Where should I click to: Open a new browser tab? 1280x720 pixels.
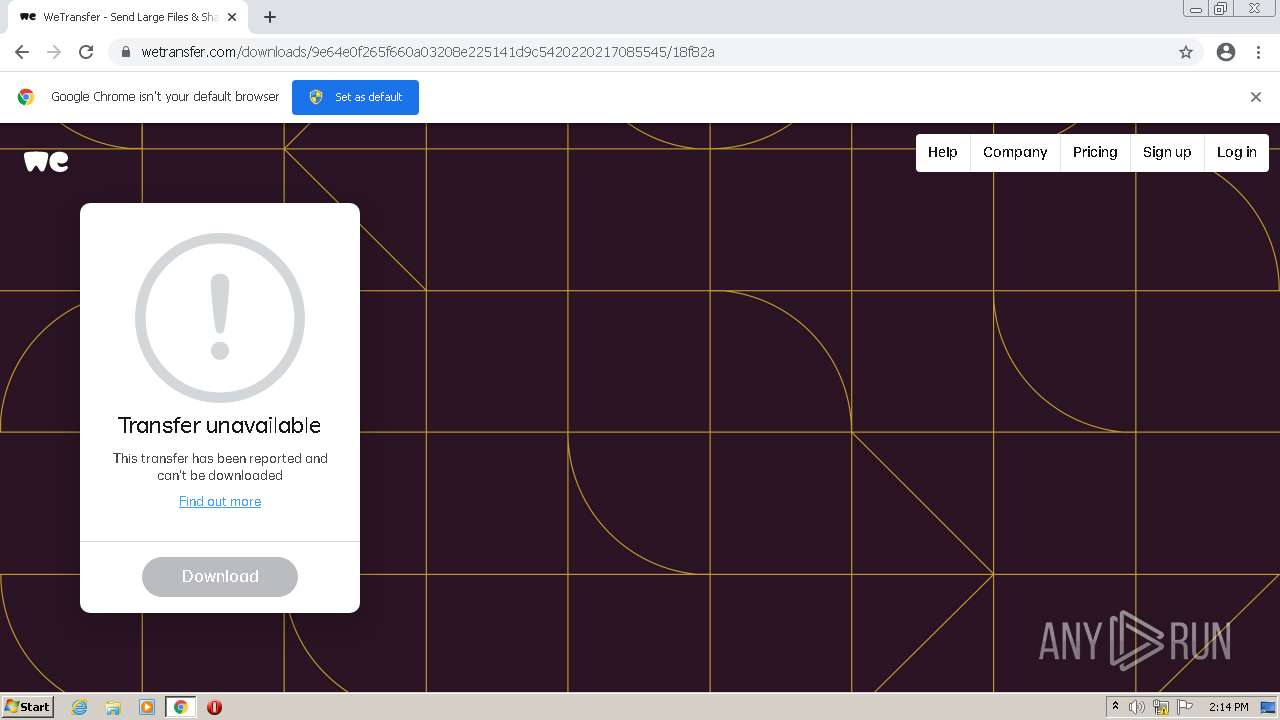270,17
